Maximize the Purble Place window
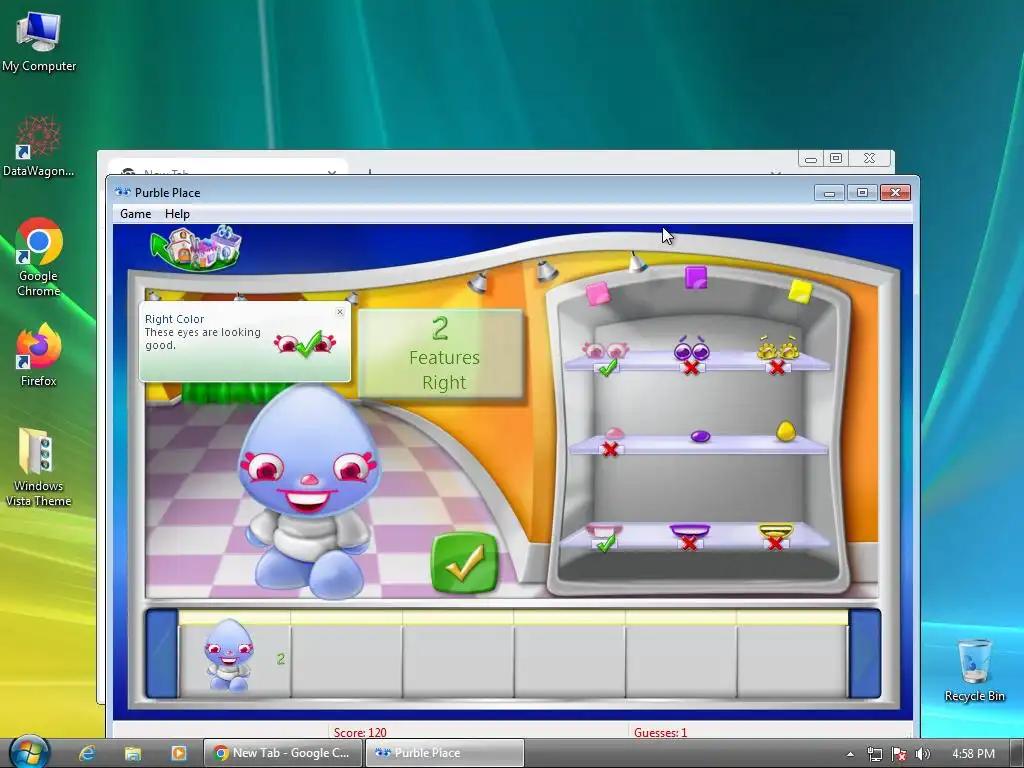The height and width of the screenshot is (768, 1024). tap(862, 193)
